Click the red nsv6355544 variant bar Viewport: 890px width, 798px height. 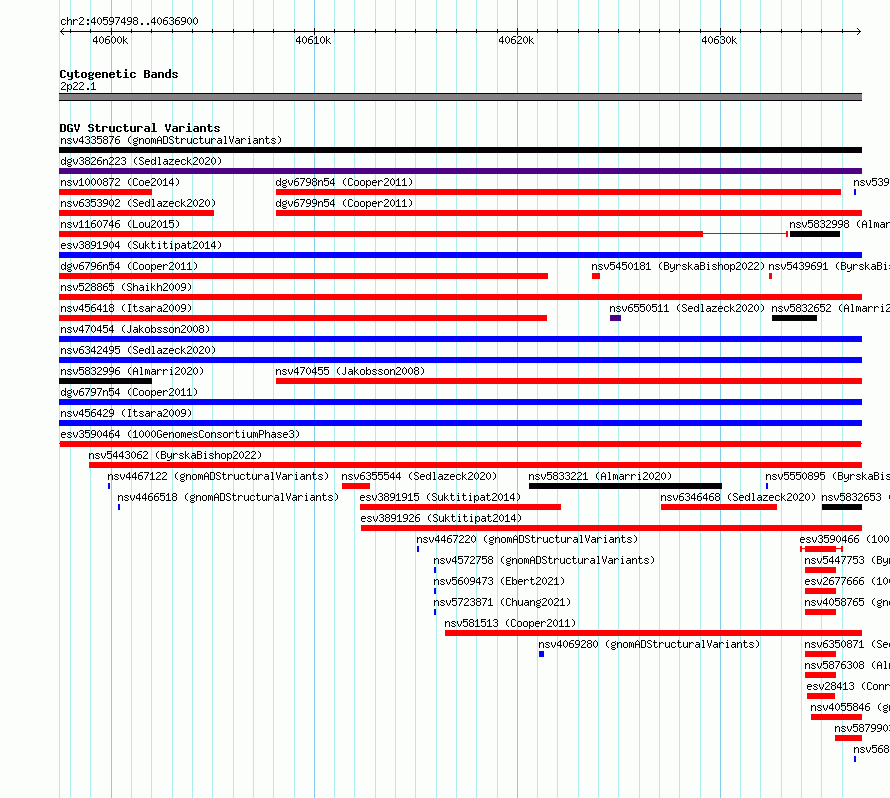point(356,486)
